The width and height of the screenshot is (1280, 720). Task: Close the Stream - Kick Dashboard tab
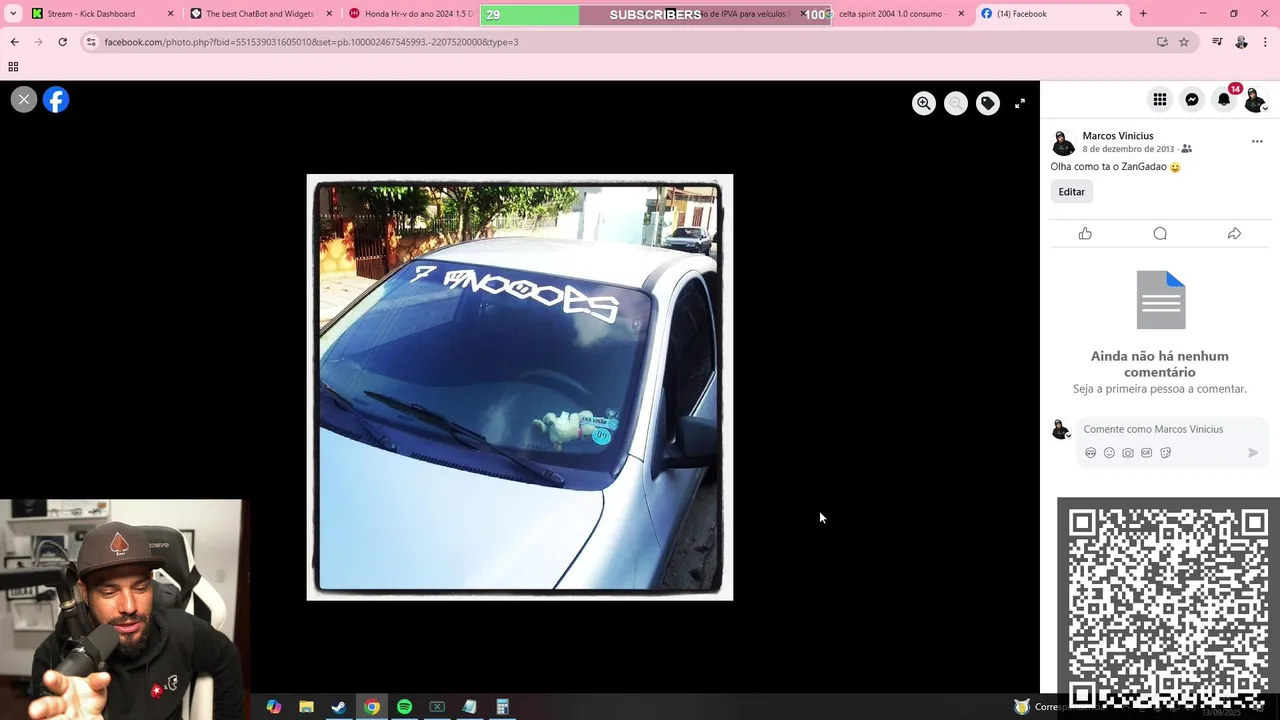(170, 14)
